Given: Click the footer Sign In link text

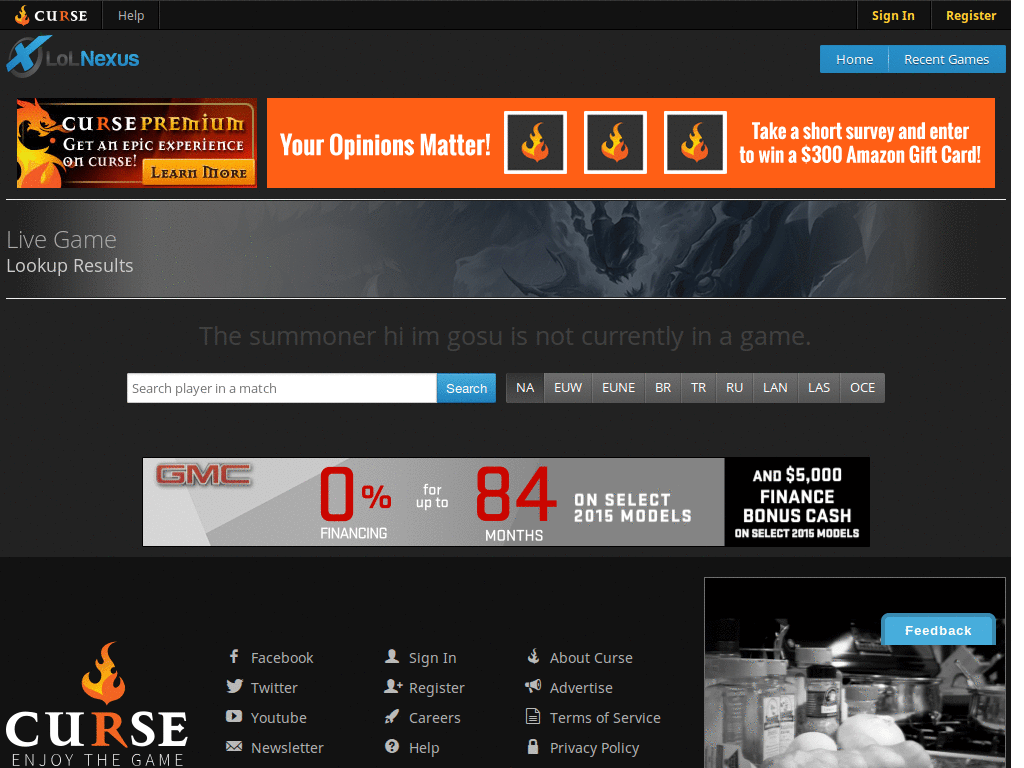Looking at the screenshot, I should coord(432,658).
